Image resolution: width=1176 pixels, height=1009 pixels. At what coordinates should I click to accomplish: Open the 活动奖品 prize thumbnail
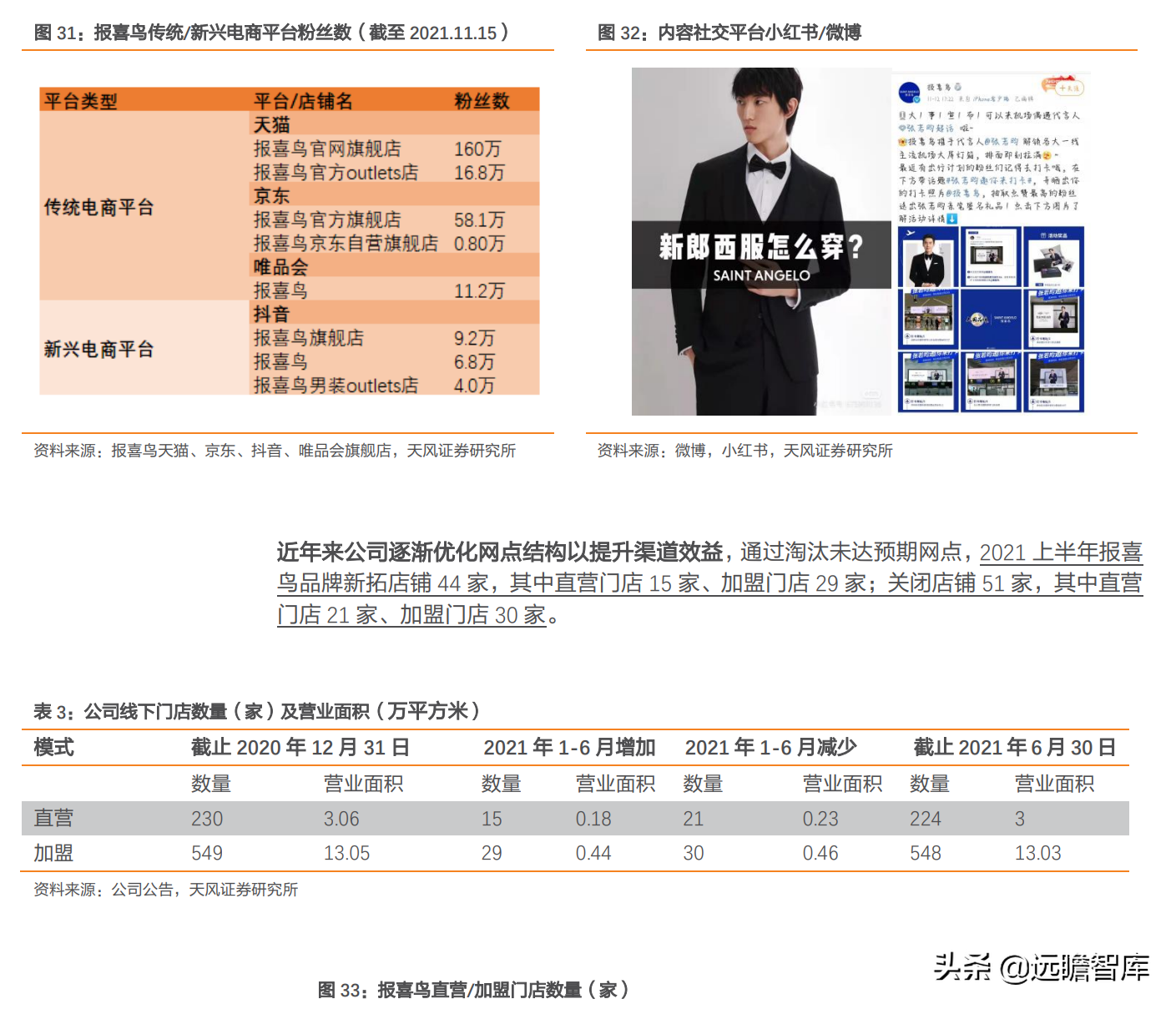(x=1055, y=257)
